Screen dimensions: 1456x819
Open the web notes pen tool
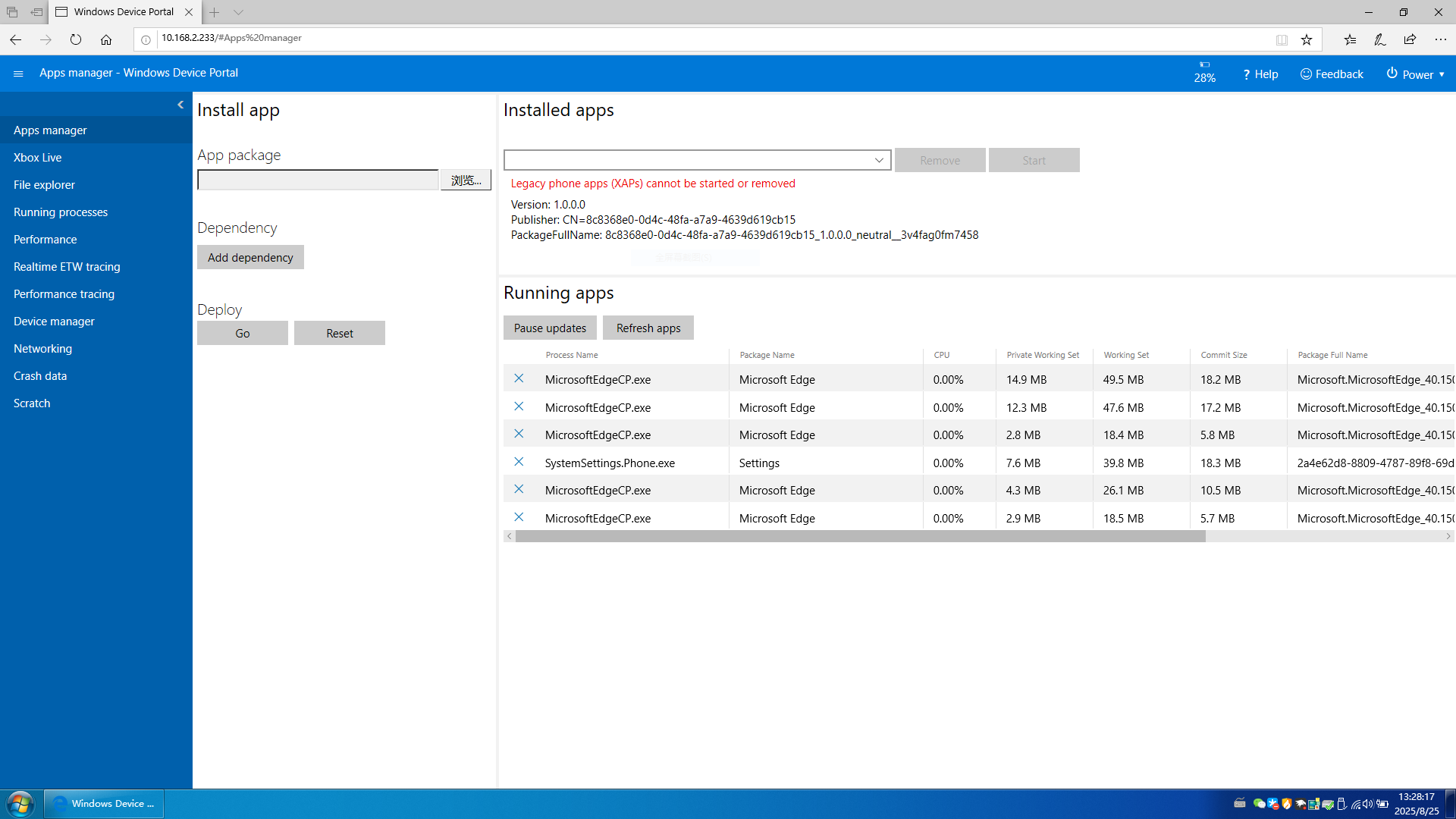pos(1380,39)
